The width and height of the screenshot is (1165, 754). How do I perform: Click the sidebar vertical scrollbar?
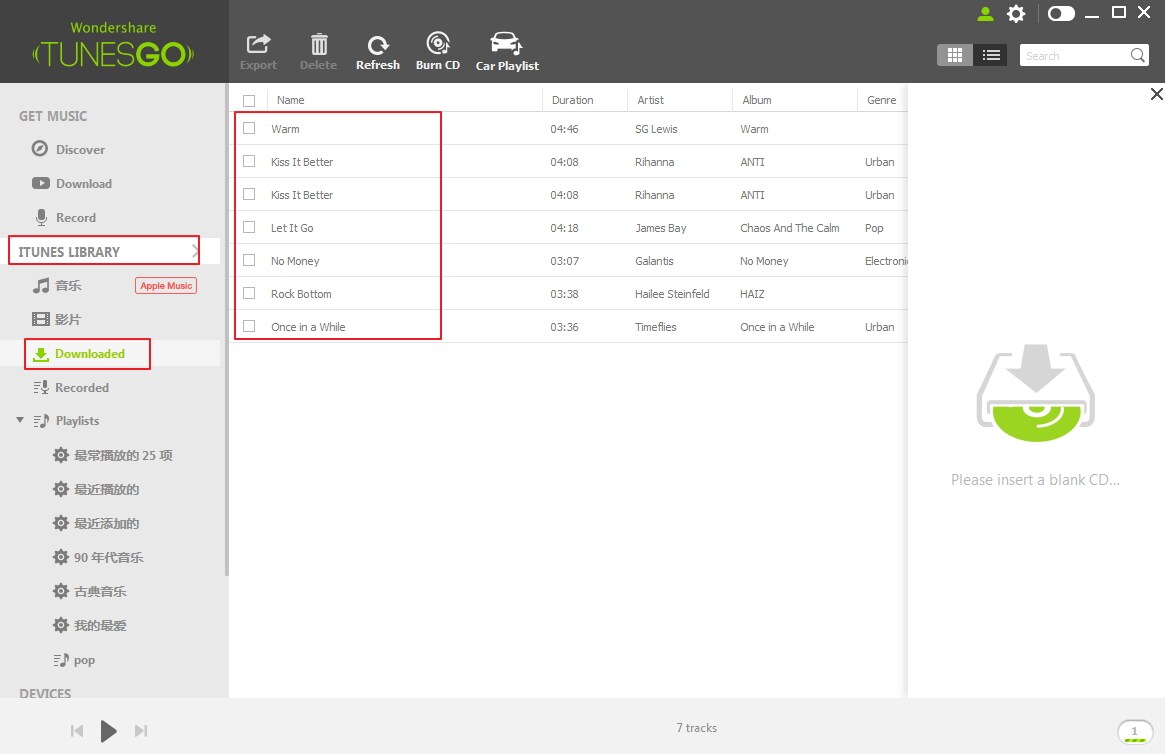click(226, 331)
